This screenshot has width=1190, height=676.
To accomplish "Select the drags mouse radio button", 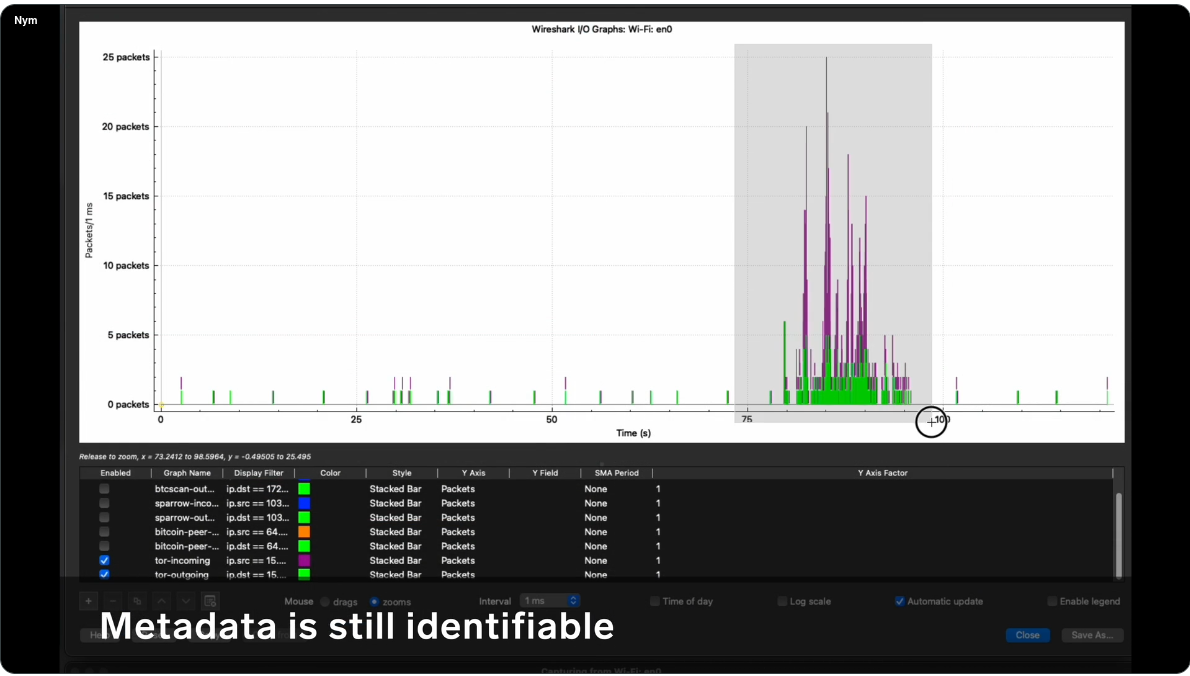I will [x=325, y=602].
